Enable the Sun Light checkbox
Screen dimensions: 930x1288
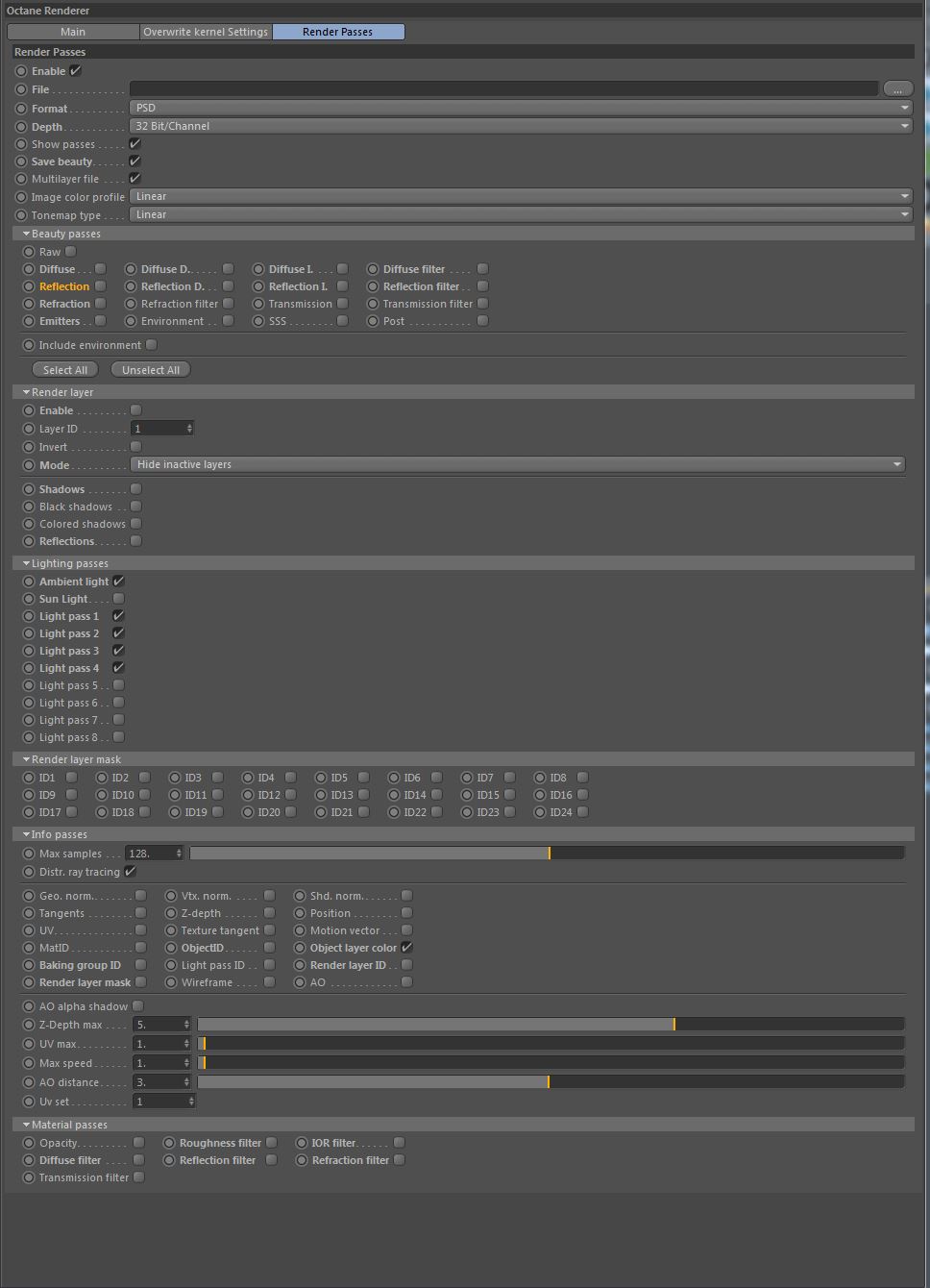click(119, 599)
